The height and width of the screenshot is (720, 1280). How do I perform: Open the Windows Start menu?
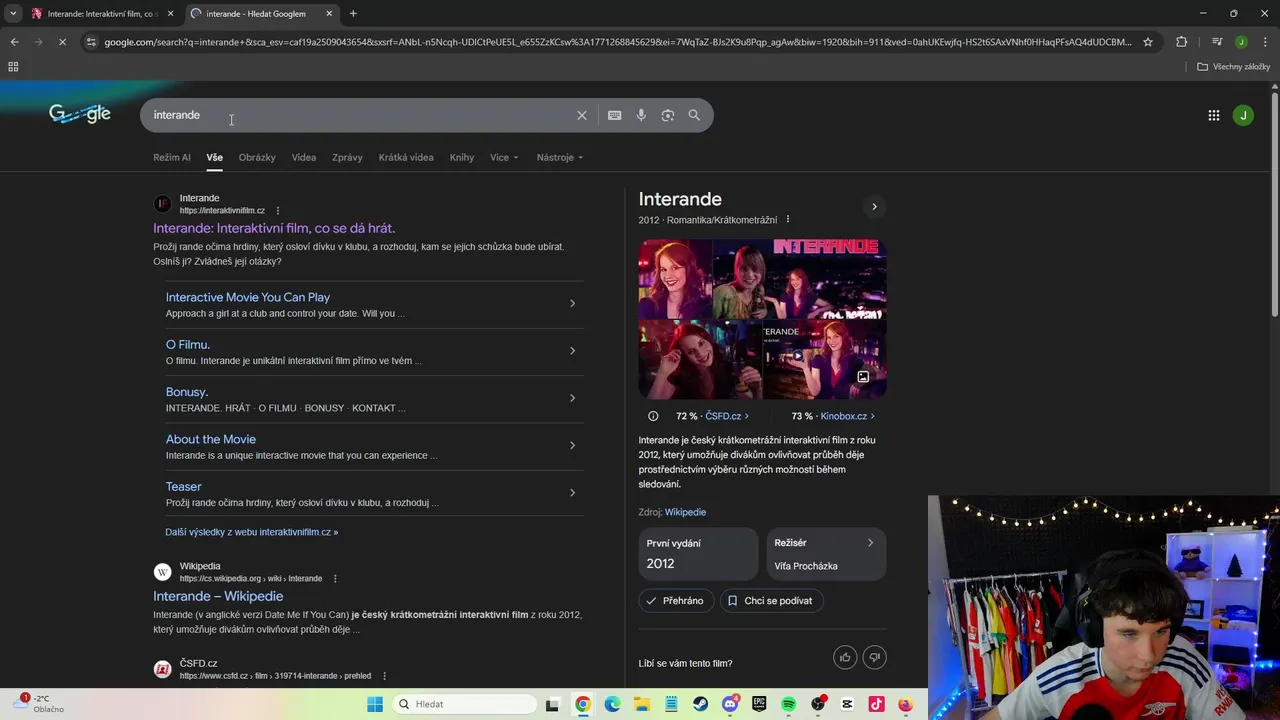pyautogui.click(x=375, y=704)
